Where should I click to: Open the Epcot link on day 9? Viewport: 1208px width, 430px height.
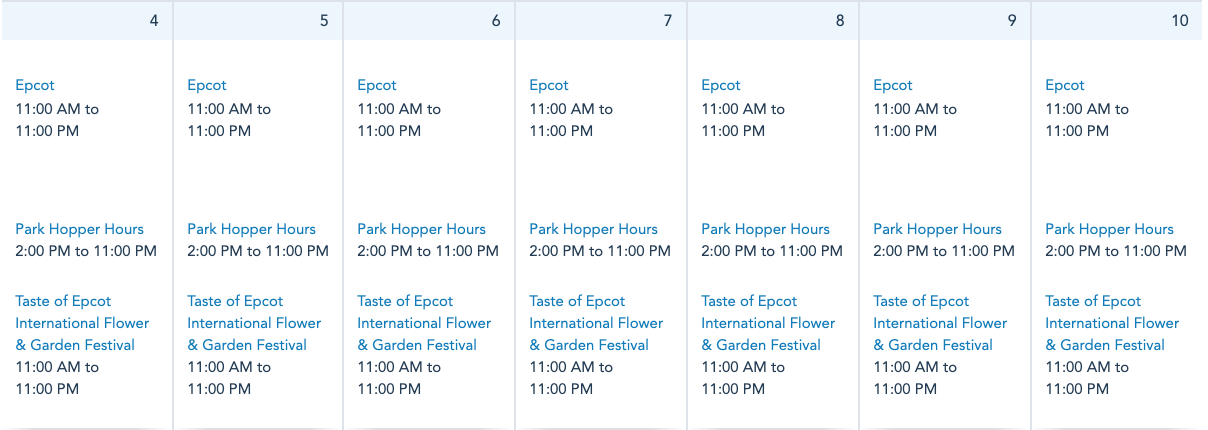[893, 85]
